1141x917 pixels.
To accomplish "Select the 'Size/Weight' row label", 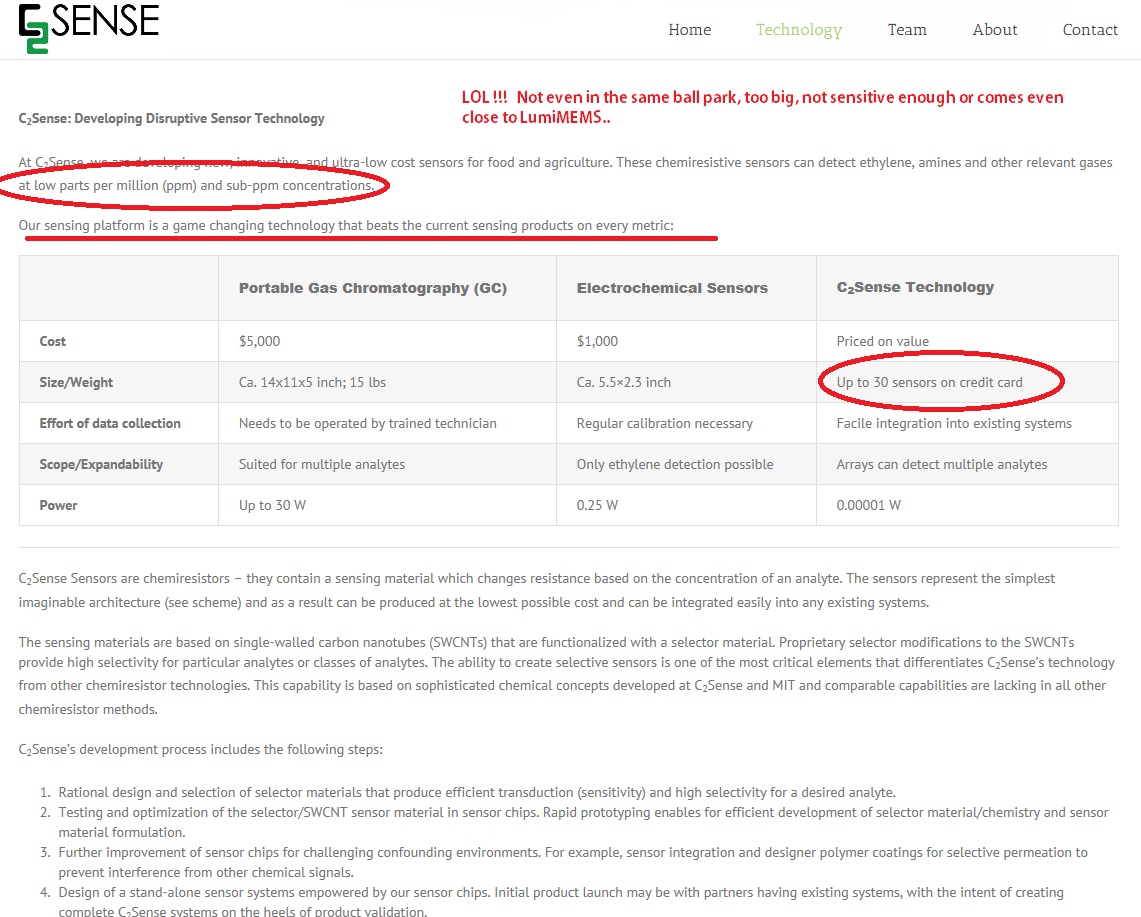I will click(76, 382).
